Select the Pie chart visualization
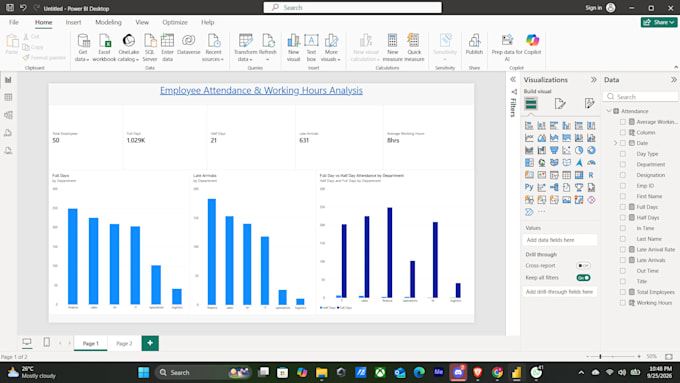Screen dimensions: 680x383 tap(579, 151)
